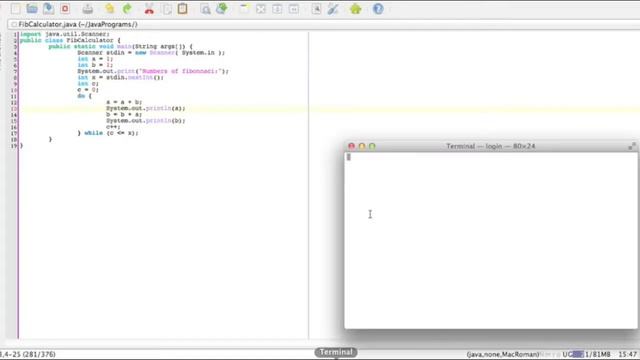Close buffer using red toolbar icon

pos(65,9)
